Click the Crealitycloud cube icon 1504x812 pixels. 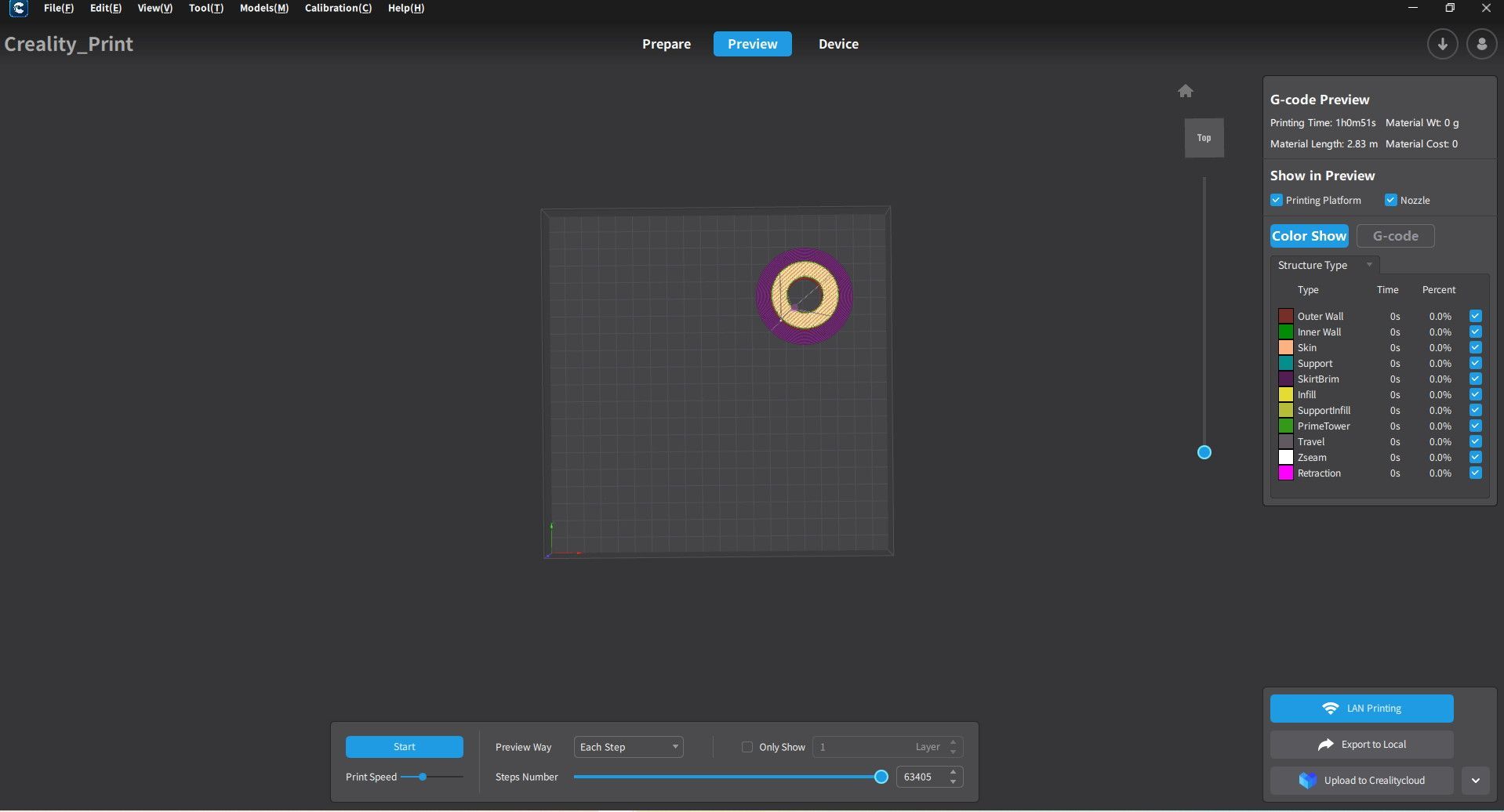(1307, 781)
